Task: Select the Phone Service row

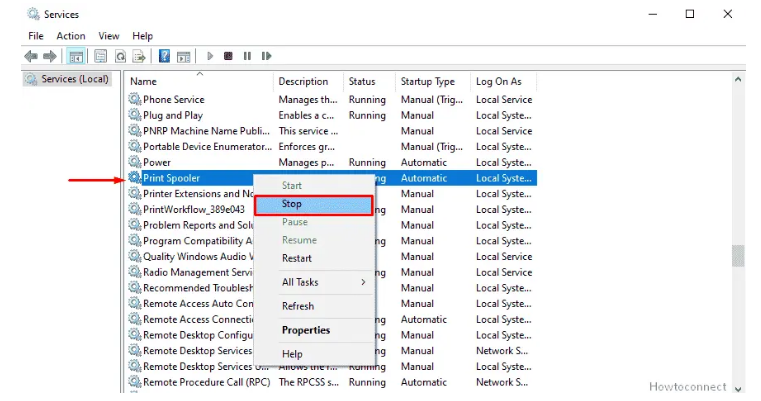Action: pos(332,100)
